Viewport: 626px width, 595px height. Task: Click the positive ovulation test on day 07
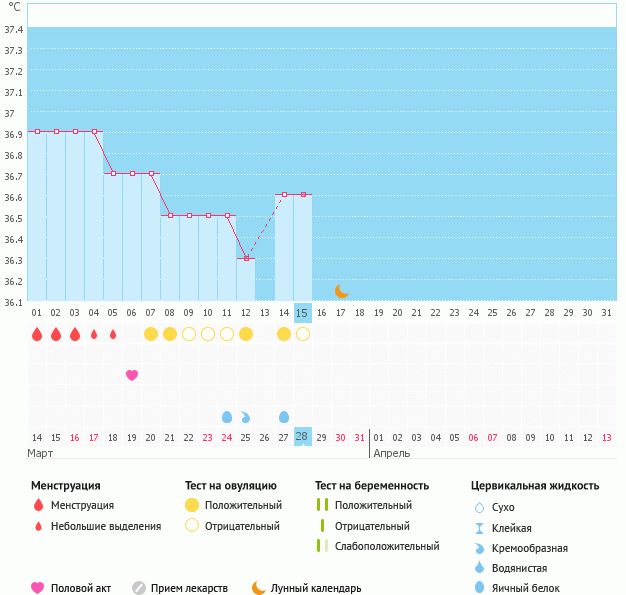[151, 334]
